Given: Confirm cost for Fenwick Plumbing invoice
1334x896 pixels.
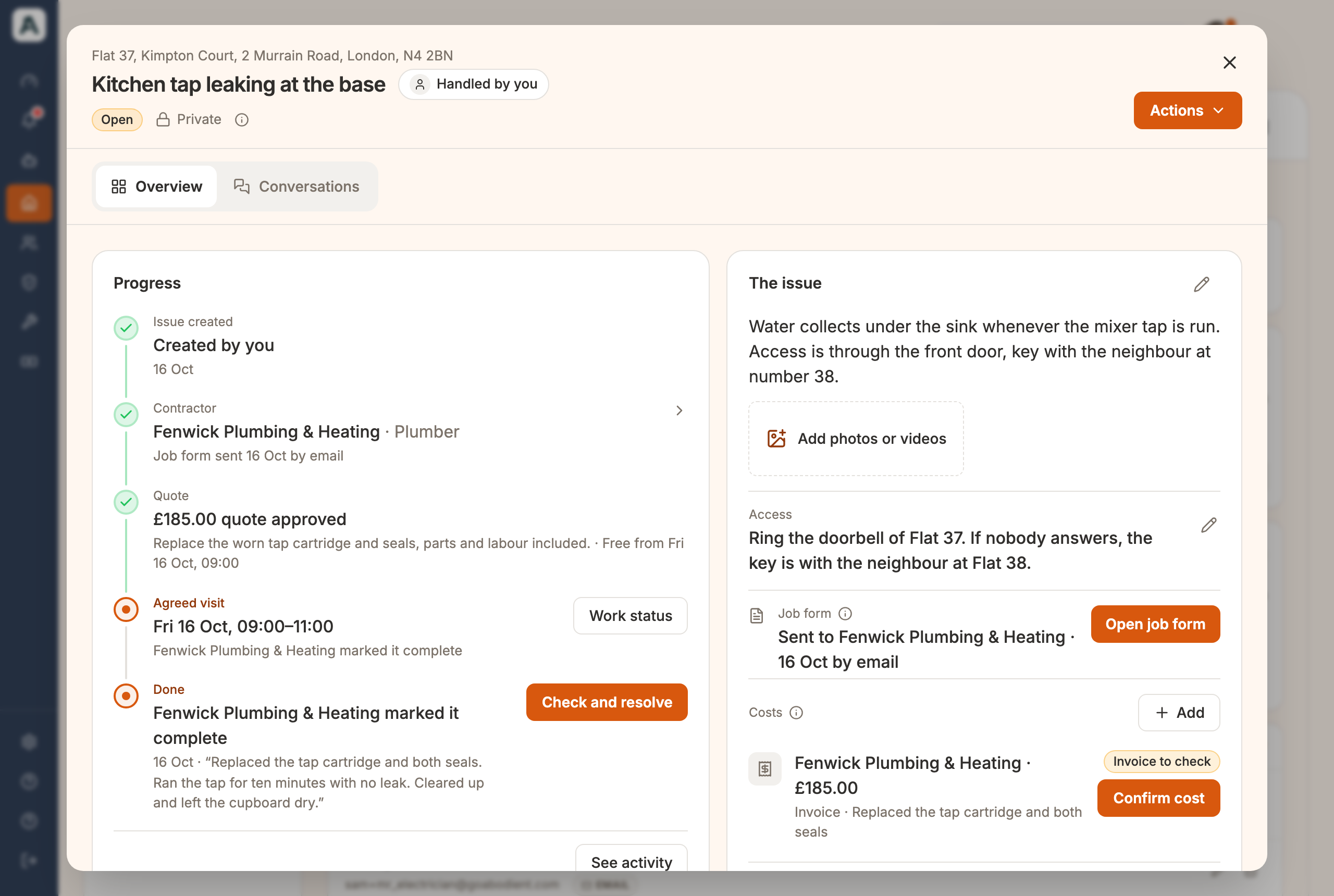Looking at the screenshot, I should point(1158,798).
